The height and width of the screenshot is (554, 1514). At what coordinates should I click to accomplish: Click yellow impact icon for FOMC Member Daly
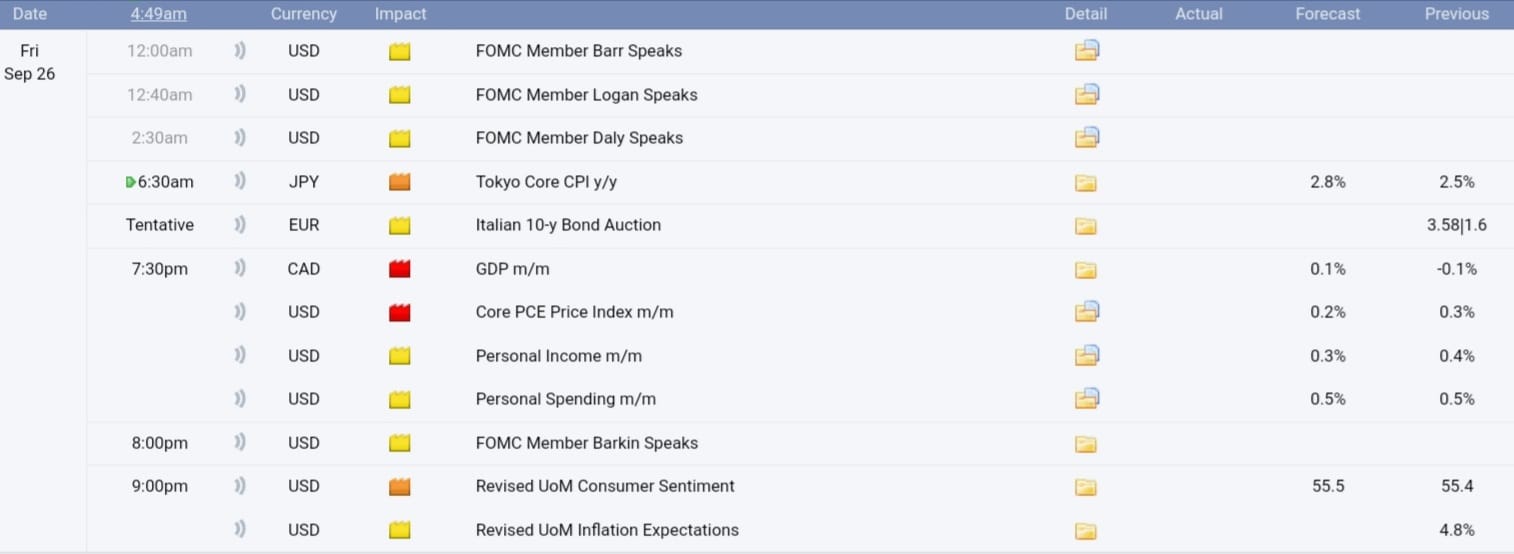[400, 138]
